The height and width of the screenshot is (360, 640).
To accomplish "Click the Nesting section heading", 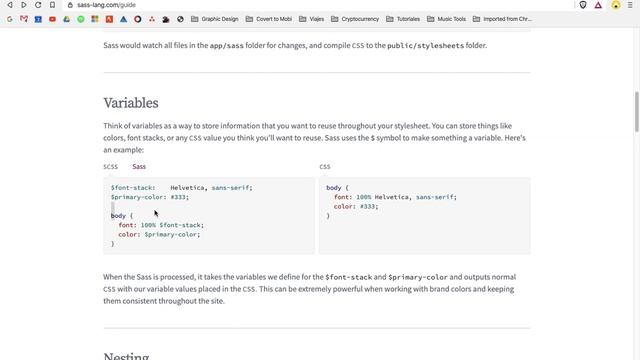I will pyautogui.click(x=126, y=356).
